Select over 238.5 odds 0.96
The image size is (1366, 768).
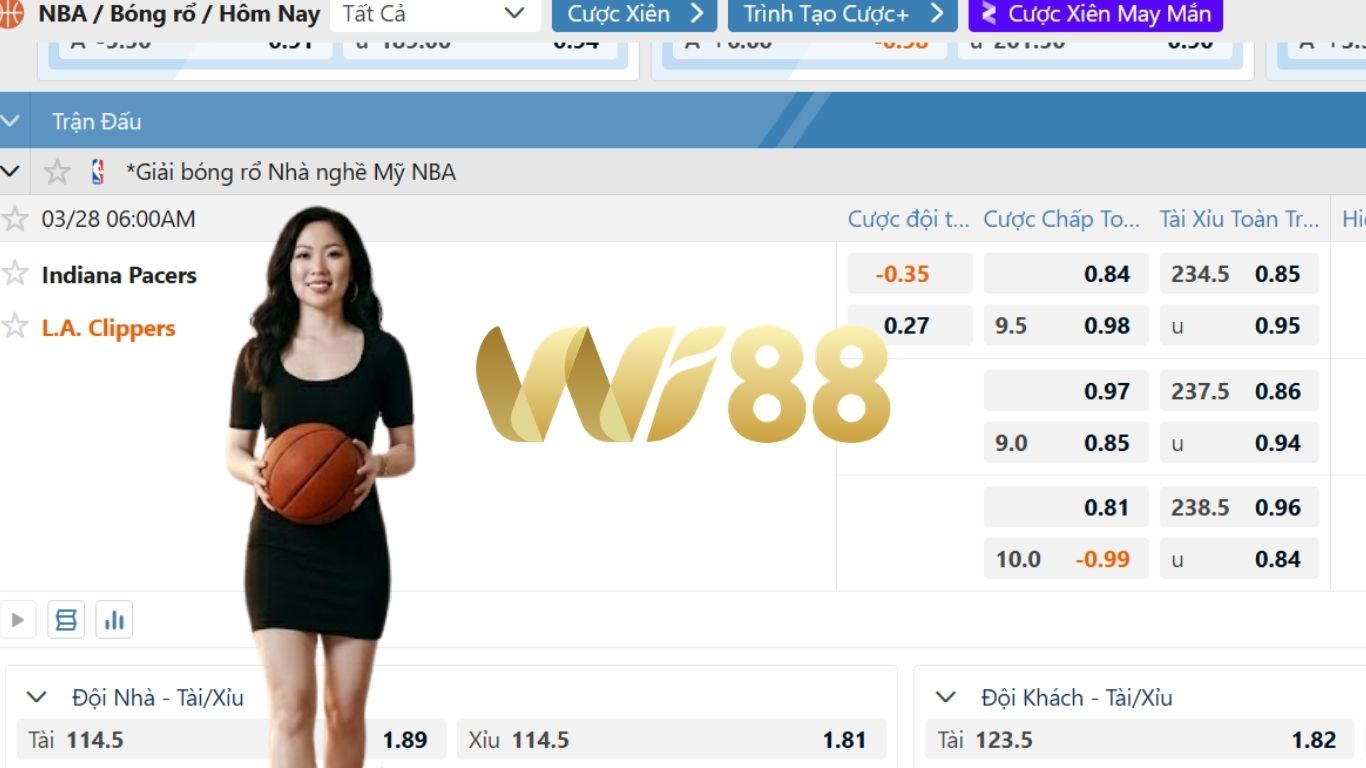point(1239,507)
